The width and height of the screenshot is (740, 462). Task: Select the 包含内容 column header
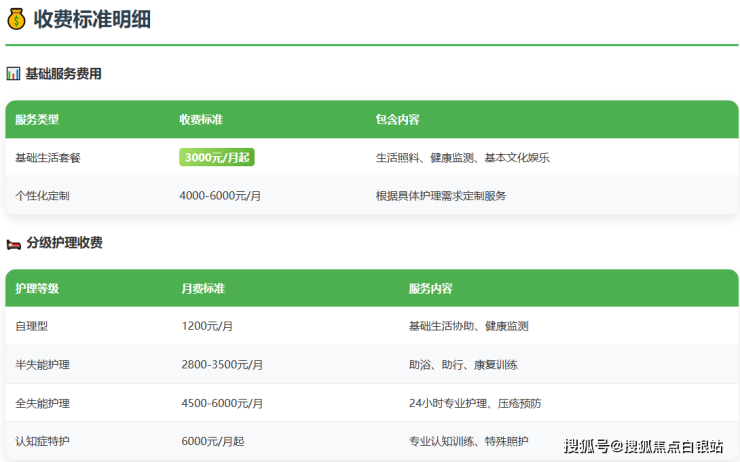click(397, 120)
